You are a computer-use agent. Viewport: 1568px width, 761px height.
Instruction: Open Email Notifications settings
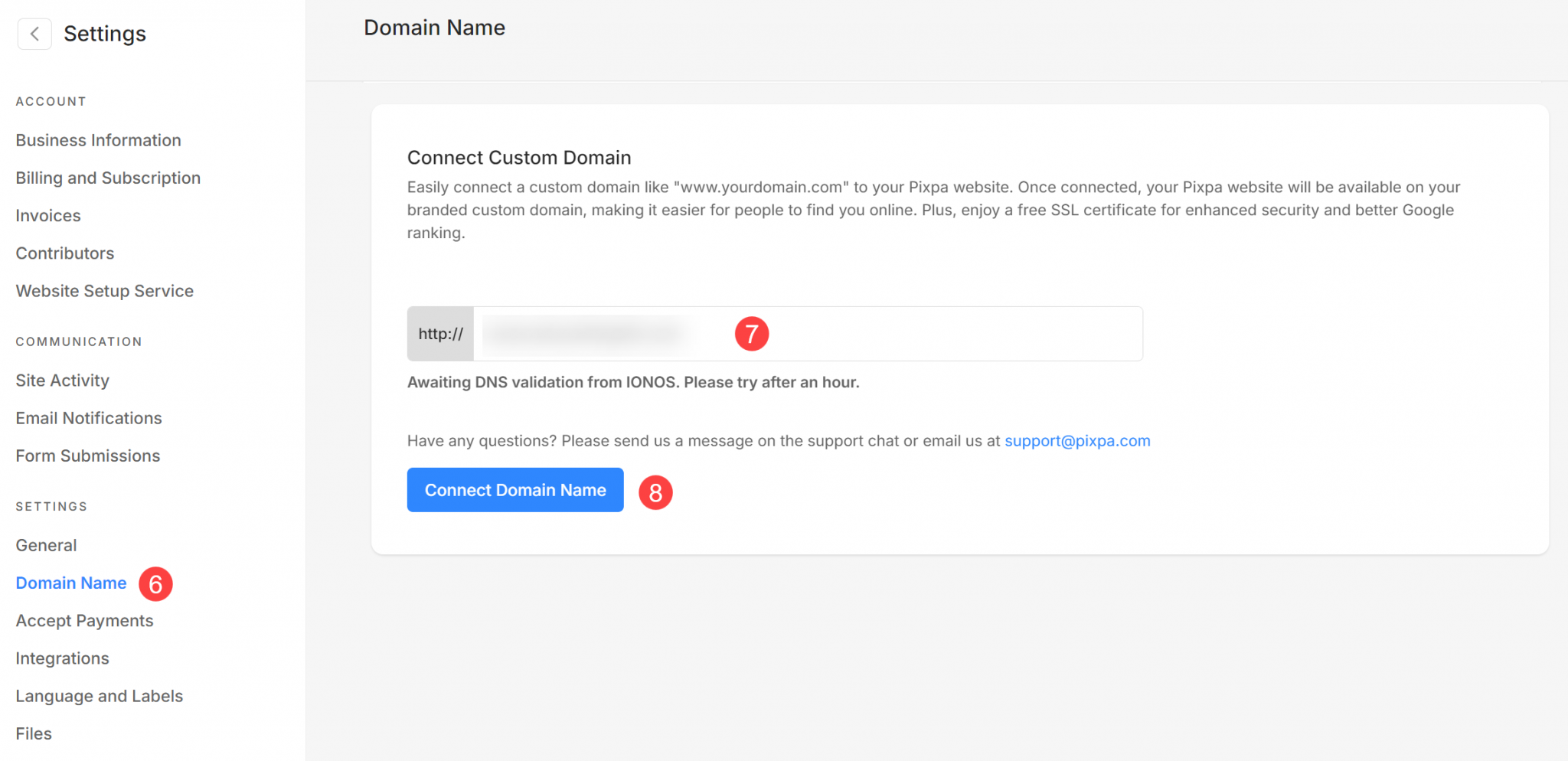[x=88, y=418]
